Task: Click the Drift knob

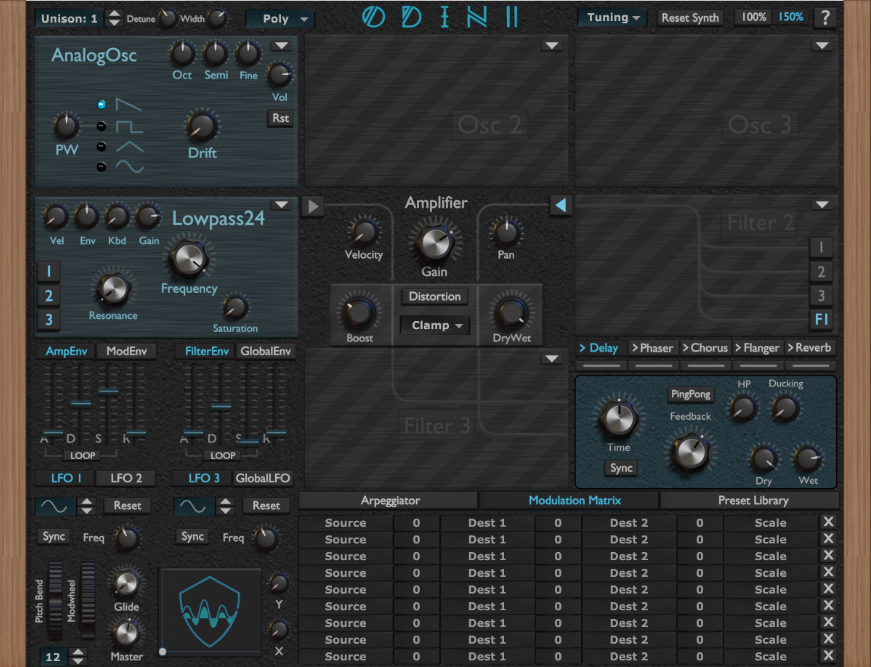Action: pos(202,126)
